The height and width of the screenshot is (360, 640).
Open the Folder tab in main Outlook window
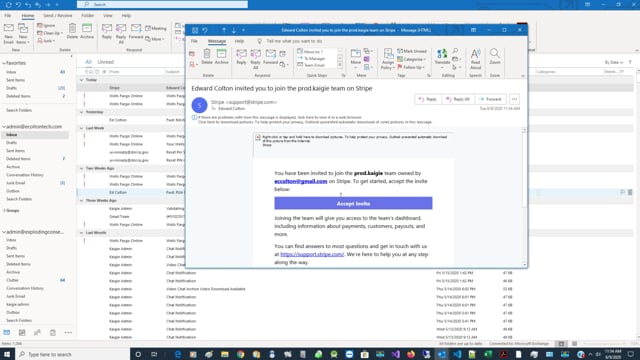point(87,16)
